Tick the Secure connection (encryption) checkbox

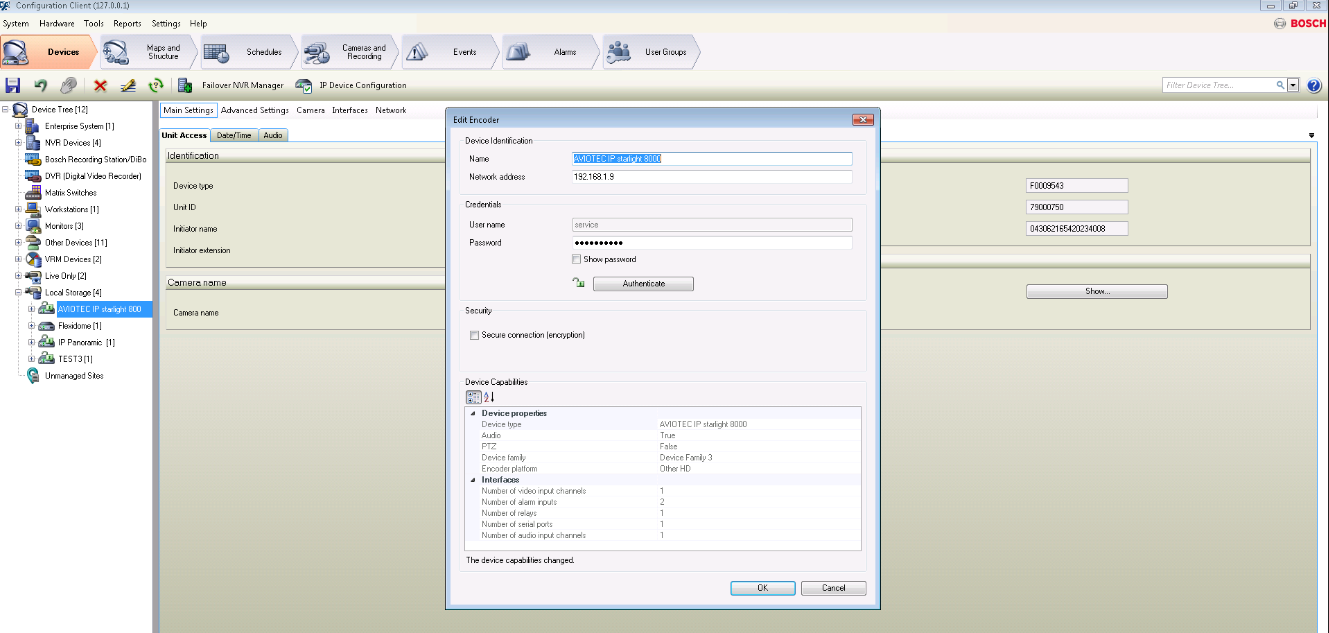pyautogui.click(x=475, y=335)
